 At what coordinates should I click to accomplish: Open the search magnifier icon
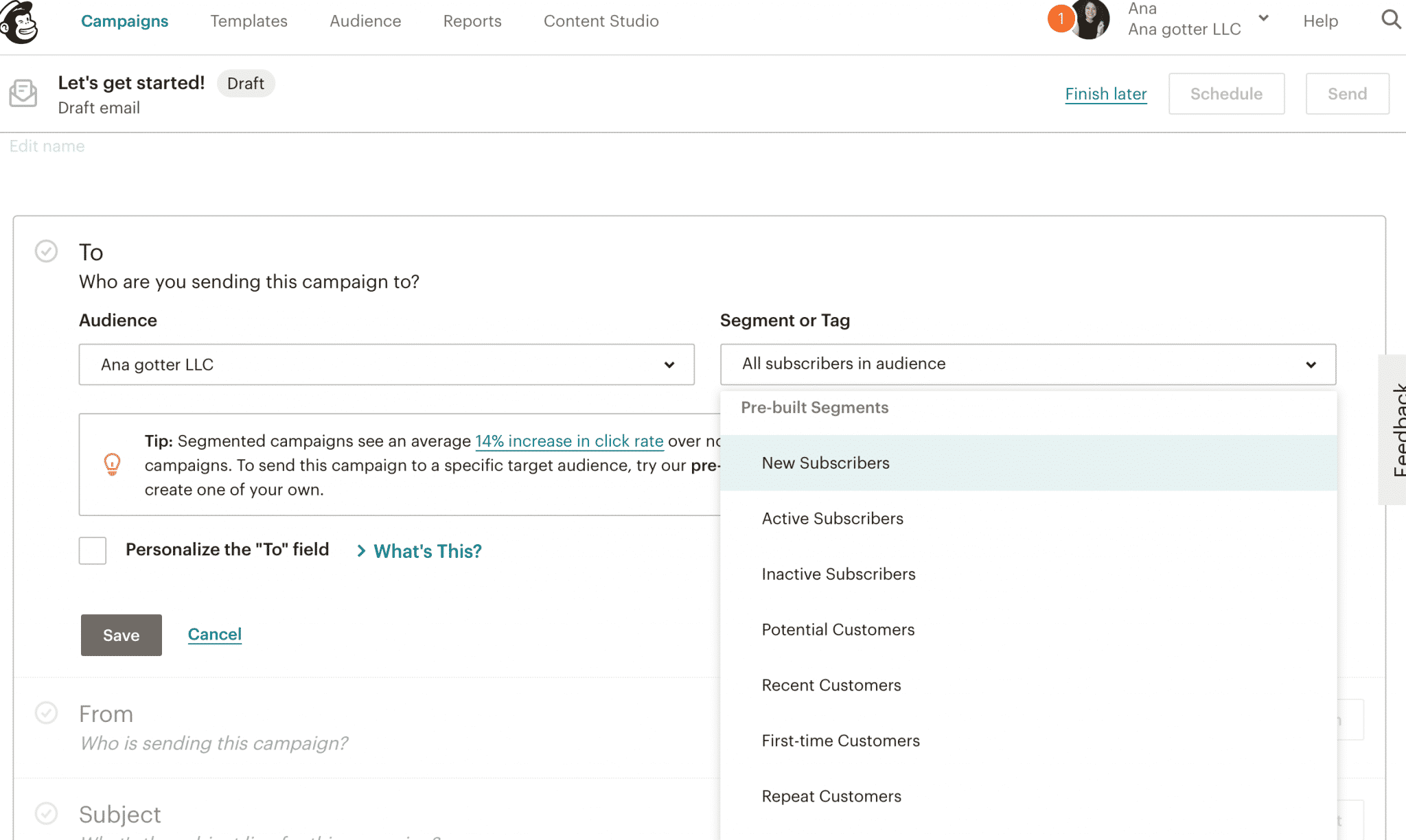pyautogui.click(x=1392, y=19)
